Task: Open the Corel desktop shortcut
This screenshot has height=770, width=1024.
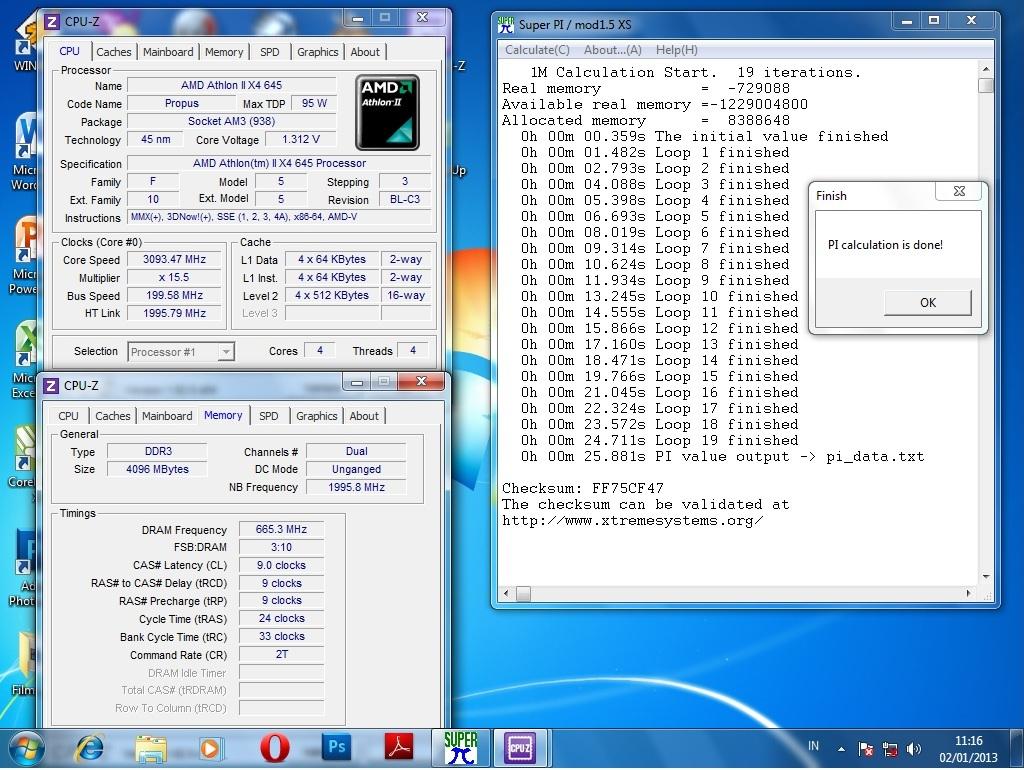Action: click(x=22, y=457)
